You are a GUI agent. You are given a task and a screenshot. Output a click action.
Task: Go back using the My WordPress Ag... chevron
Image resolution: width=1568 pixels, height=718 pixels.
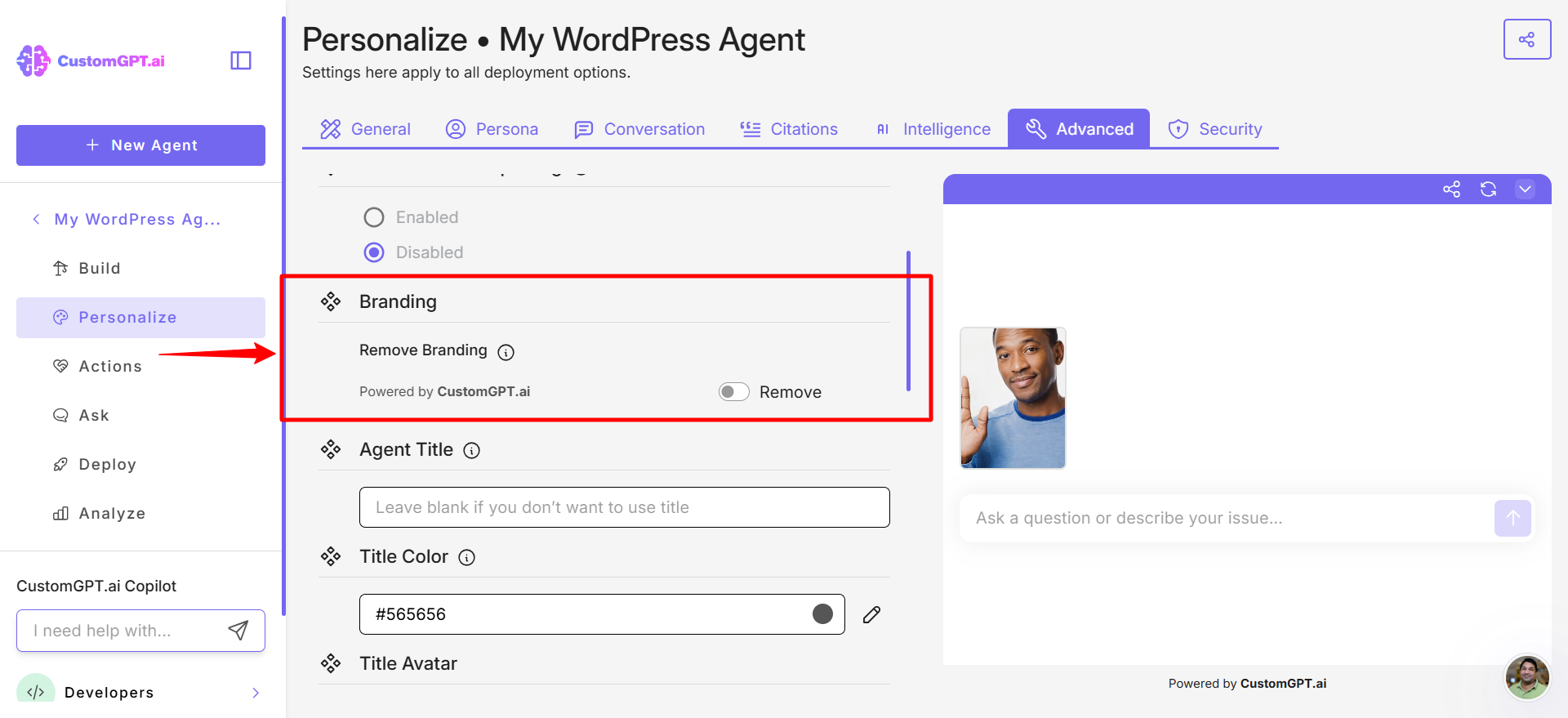coord(36,219)
